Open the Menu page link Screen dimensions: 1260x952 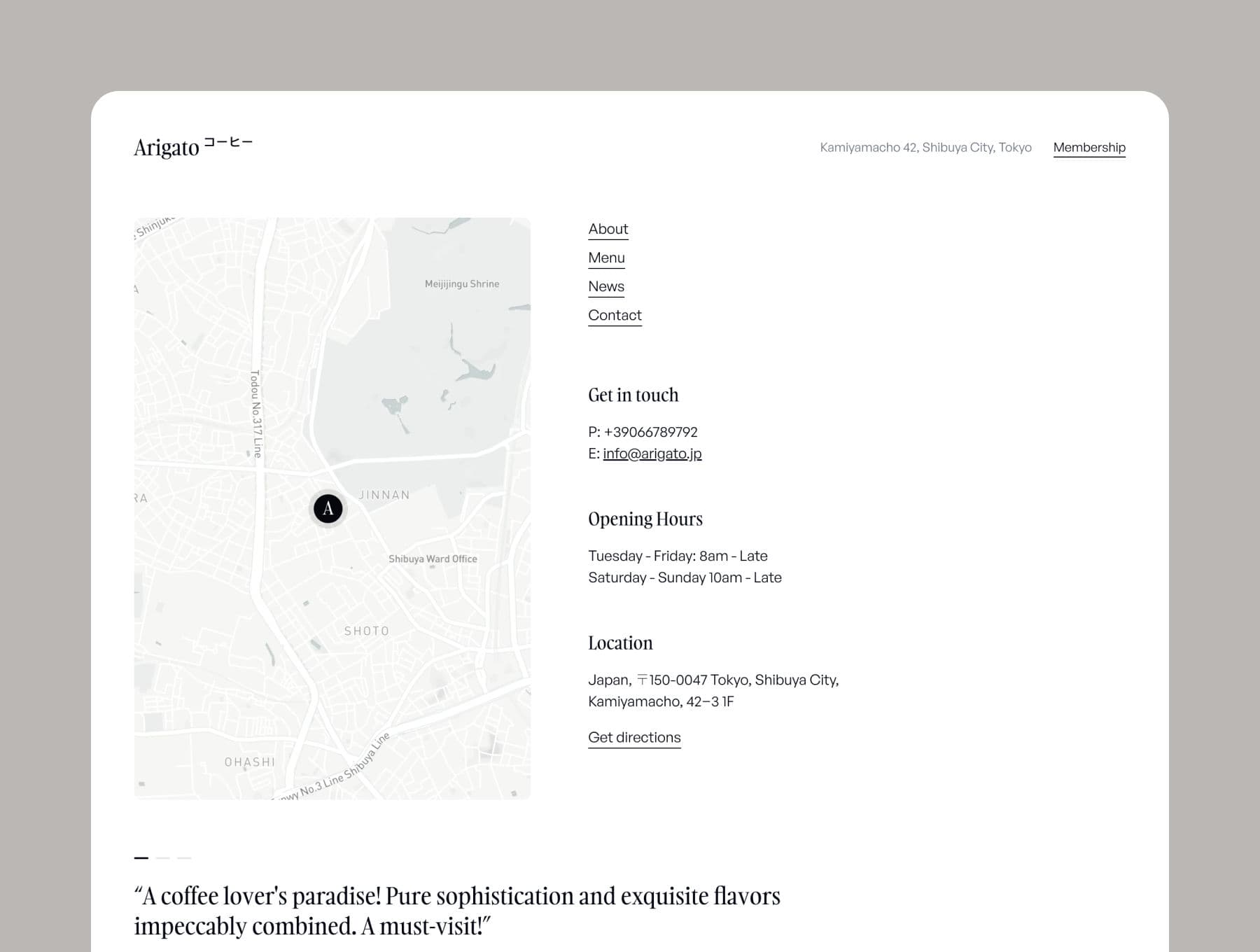[606, 258]
